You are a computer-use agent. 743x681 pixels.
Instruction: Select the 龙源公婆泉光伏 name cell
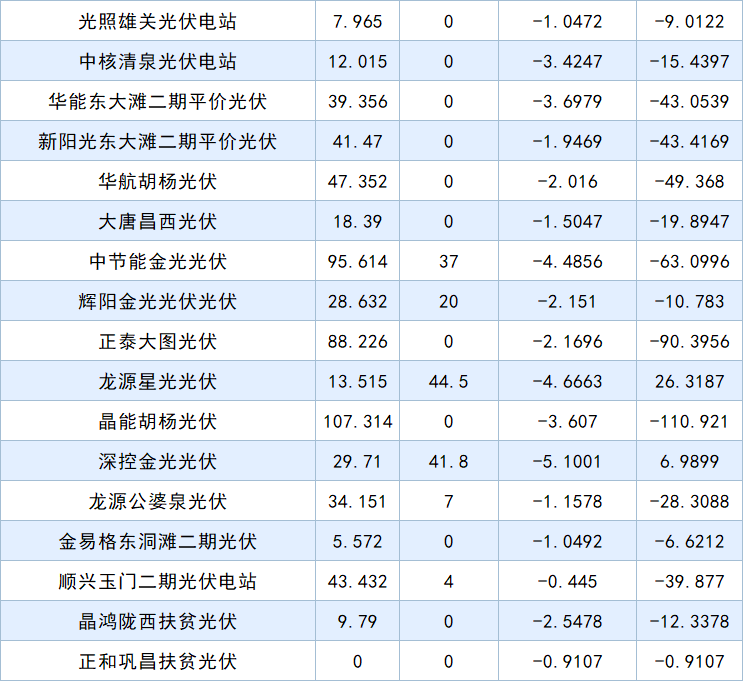158,501
